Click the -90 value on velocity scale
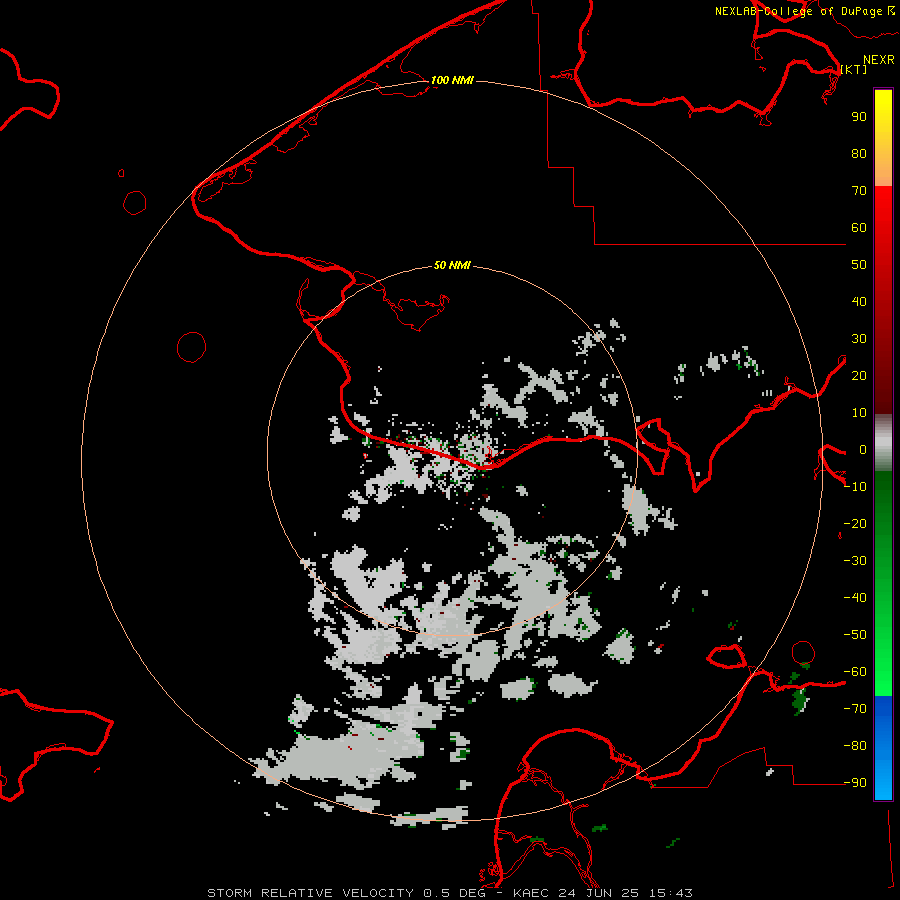 pyautogui.click(x=855, y=783)
